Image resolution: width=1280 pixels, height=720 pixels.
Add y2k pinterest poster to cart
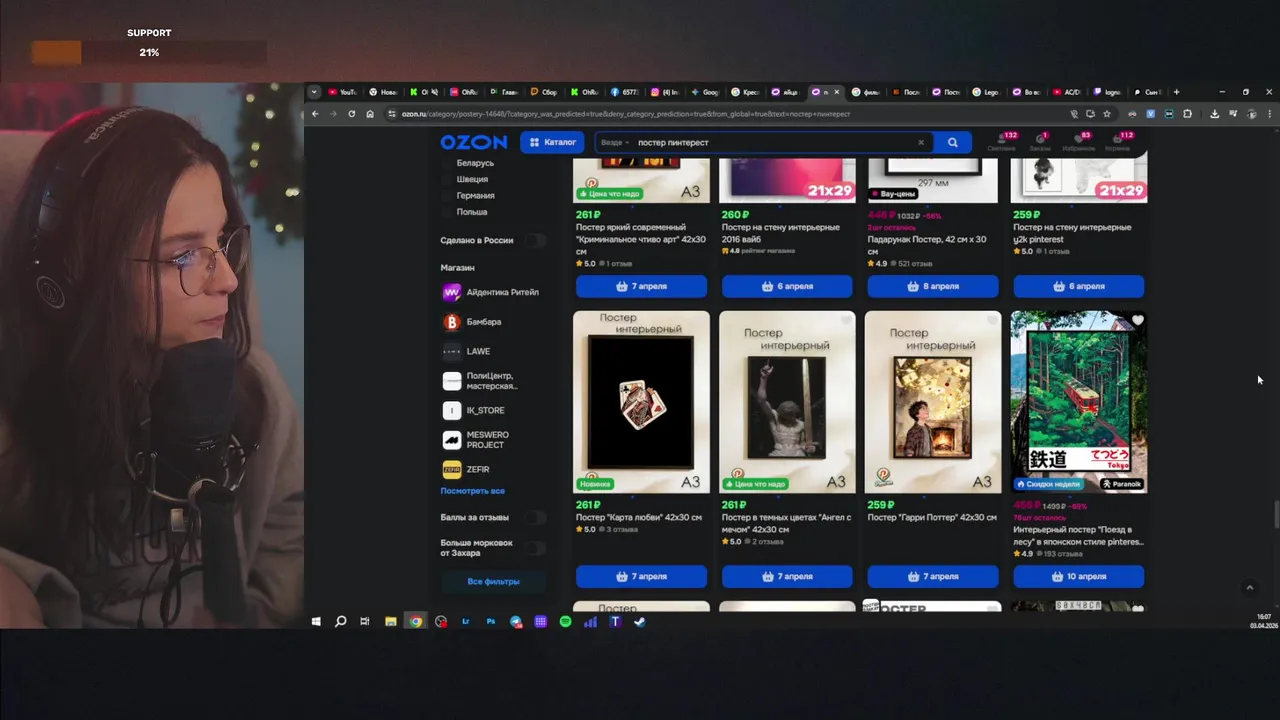tap(1079, 286)
